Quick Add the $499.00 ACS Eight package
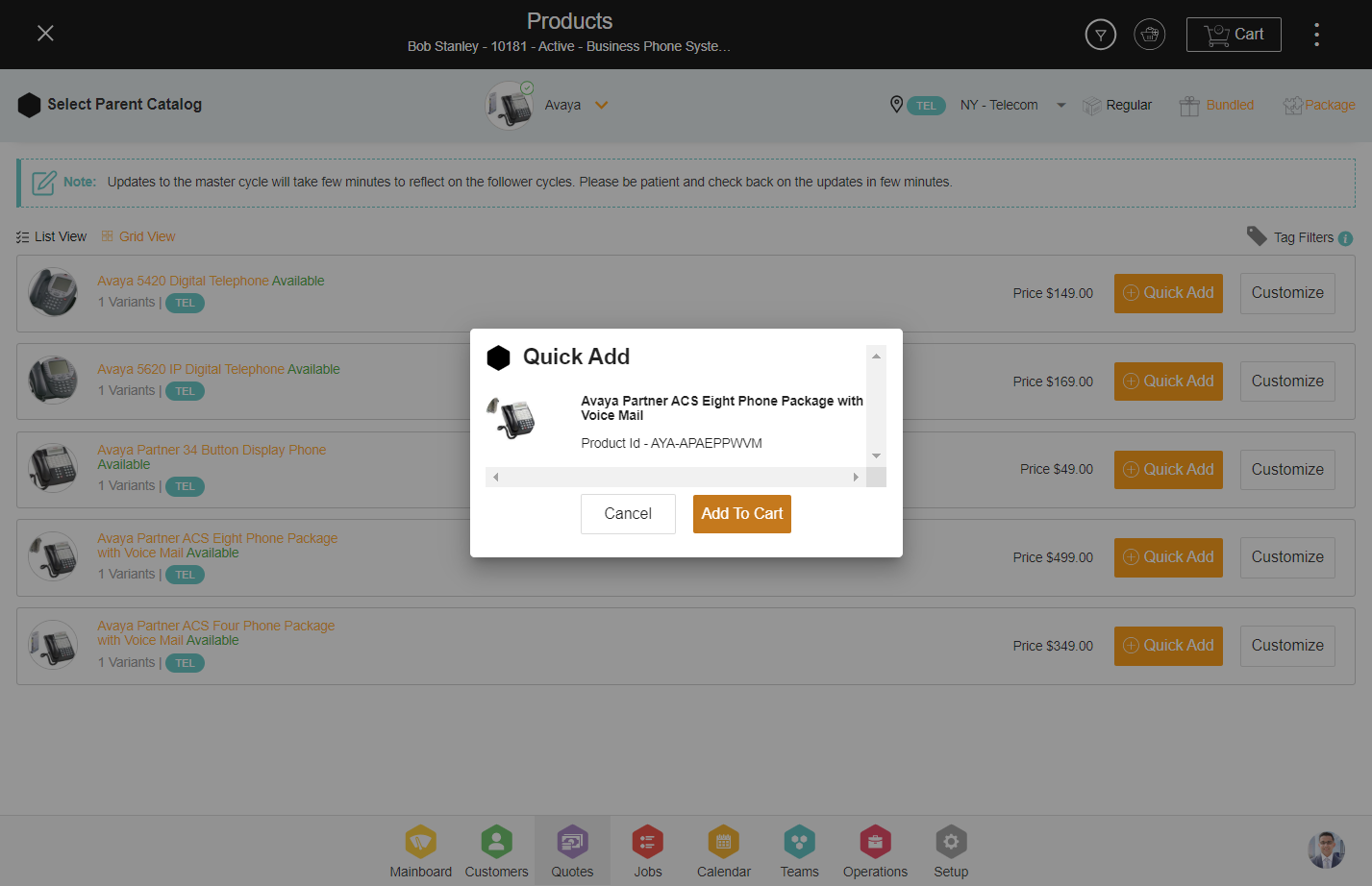Viewport: 1372px width, 886px height. [1168, 557]
